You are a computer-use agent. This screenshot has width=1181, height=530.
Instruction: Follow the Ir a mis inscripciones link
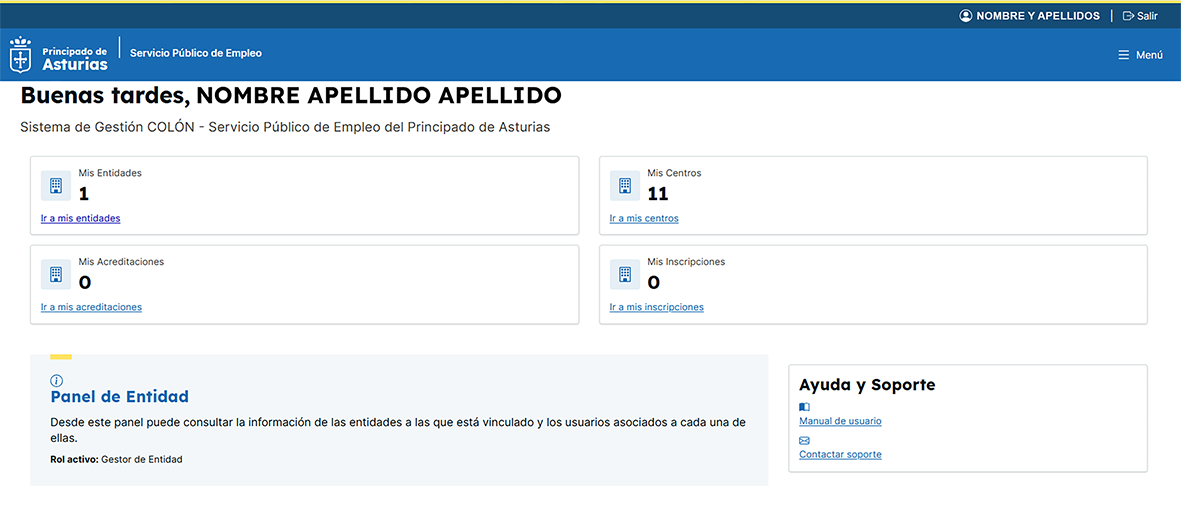[657, 307]
